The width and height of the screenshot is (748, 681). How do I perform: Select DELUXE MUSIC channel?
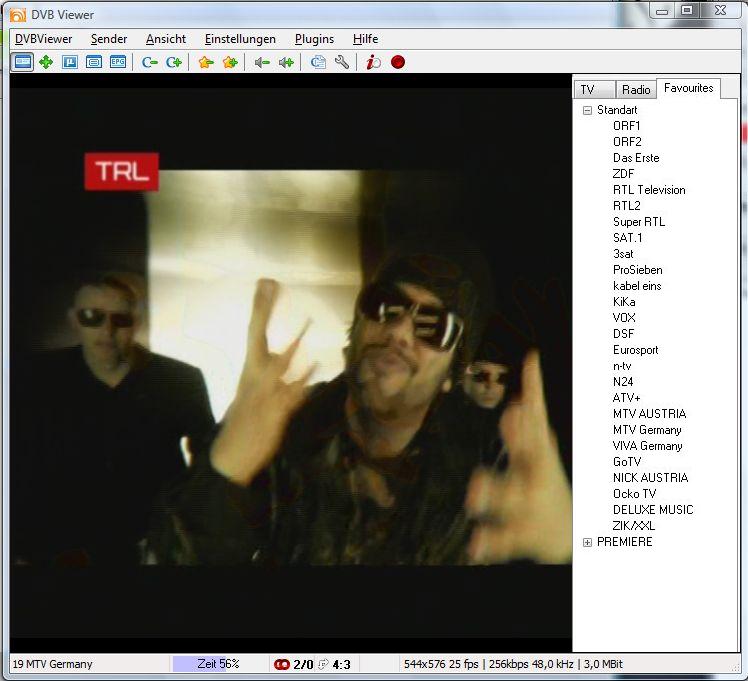653,510
